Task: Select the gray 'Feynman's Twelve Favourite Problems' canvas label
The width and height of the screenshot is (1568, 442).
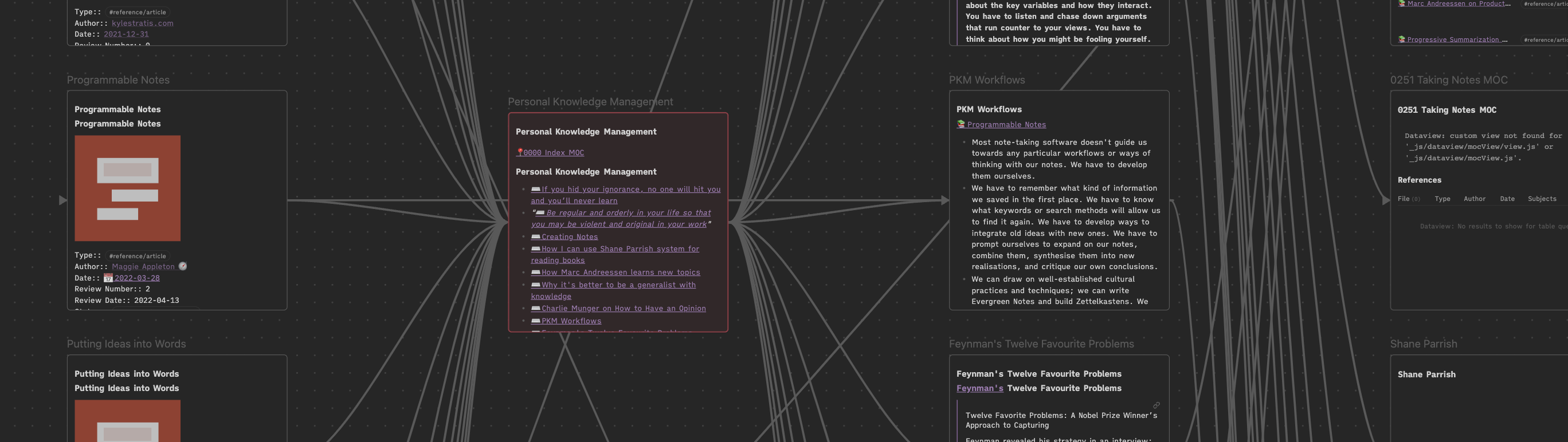Action: 1041,344
